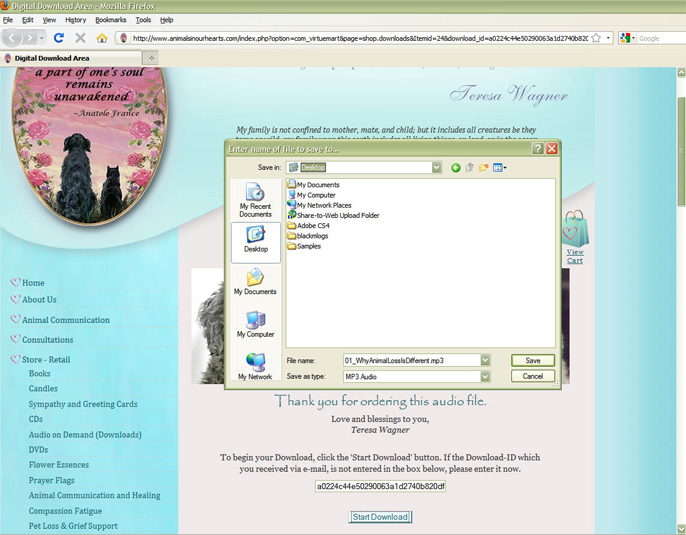Click the page's vertical scrollbar
Screen dimensions: 686x535
(x=680, y=300)
